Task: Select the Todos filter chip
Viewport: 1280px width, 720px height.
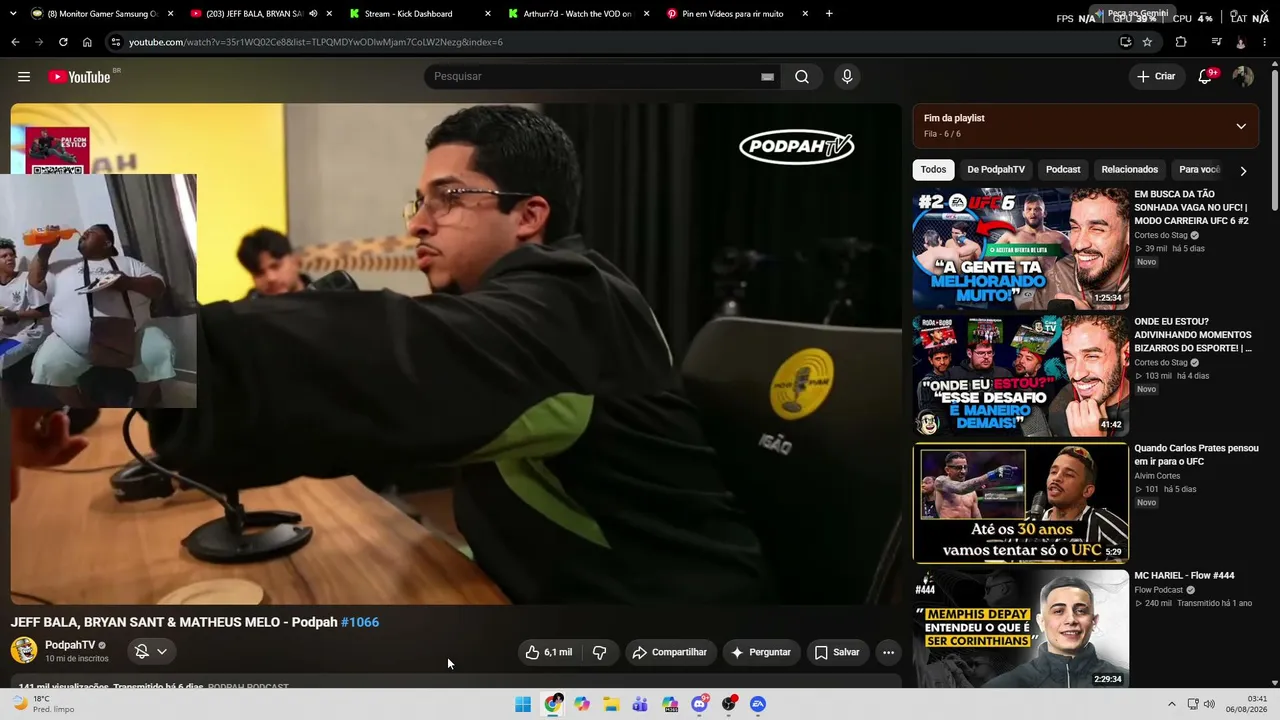Action: 933,170
